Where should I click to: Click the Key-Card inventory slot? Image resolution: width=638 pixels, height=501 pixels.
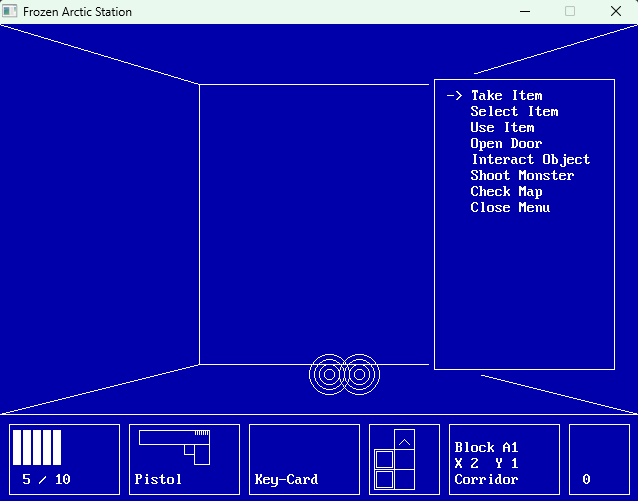(x=304, y=459)
